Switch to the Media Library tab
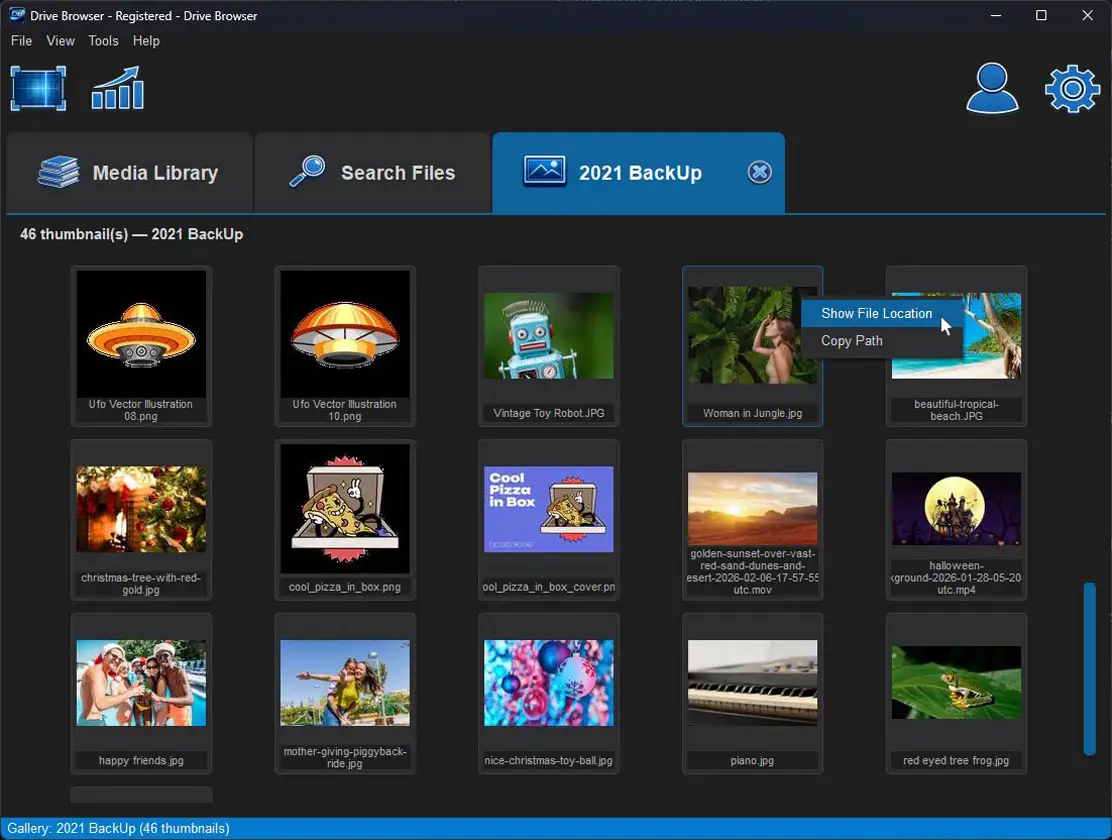 (x=129, y=173)
